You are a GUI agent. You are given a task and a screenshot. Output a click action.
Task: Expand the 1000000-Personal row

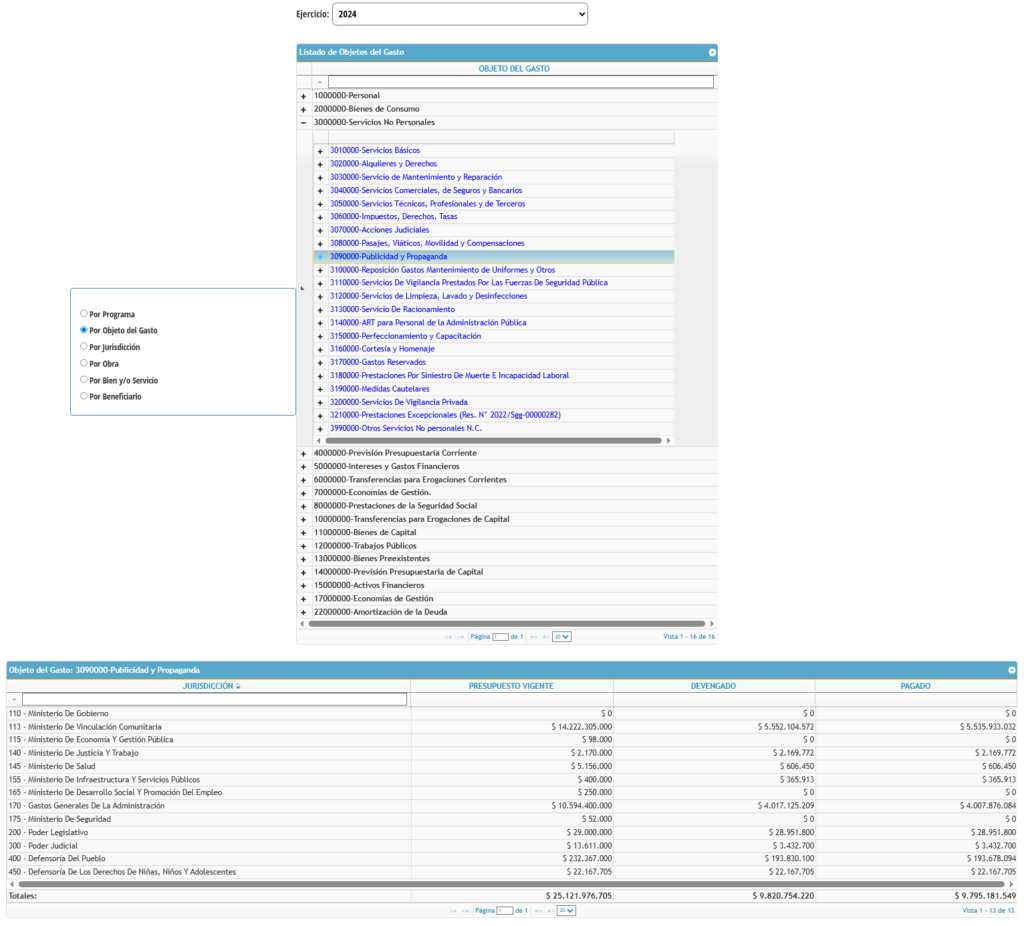coord(303,96)
